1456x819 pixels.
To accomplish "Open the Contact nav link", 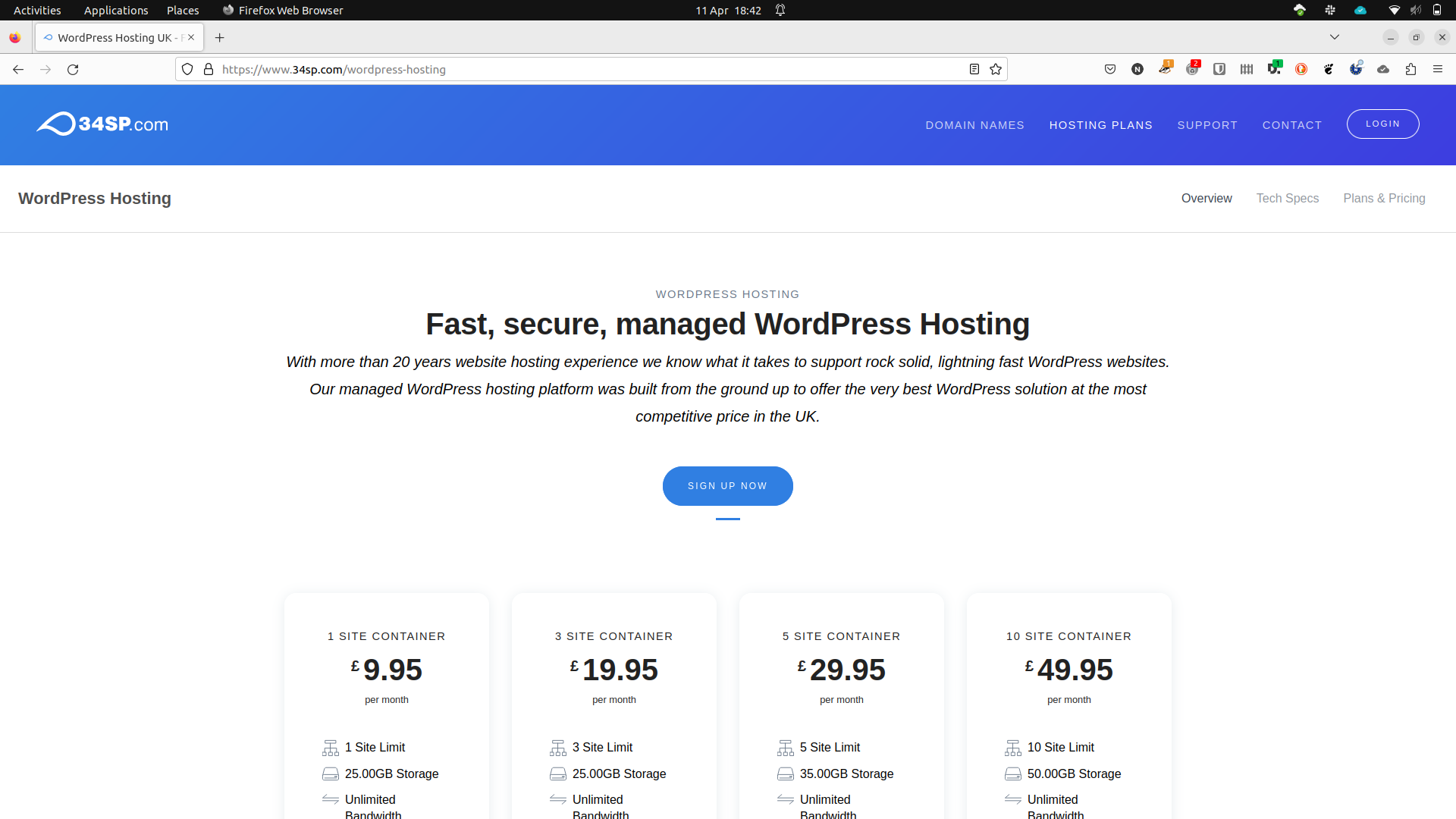I will tap(1291, 125).
